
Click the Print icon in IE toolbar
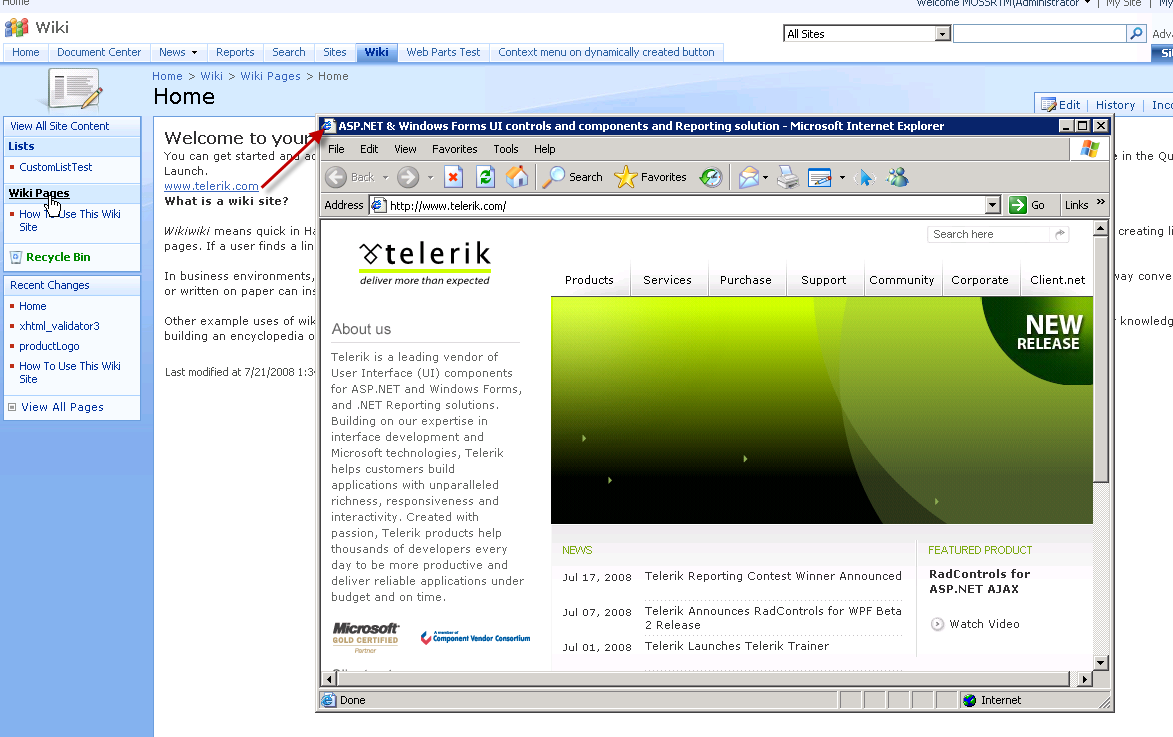(x=788, y=177)
